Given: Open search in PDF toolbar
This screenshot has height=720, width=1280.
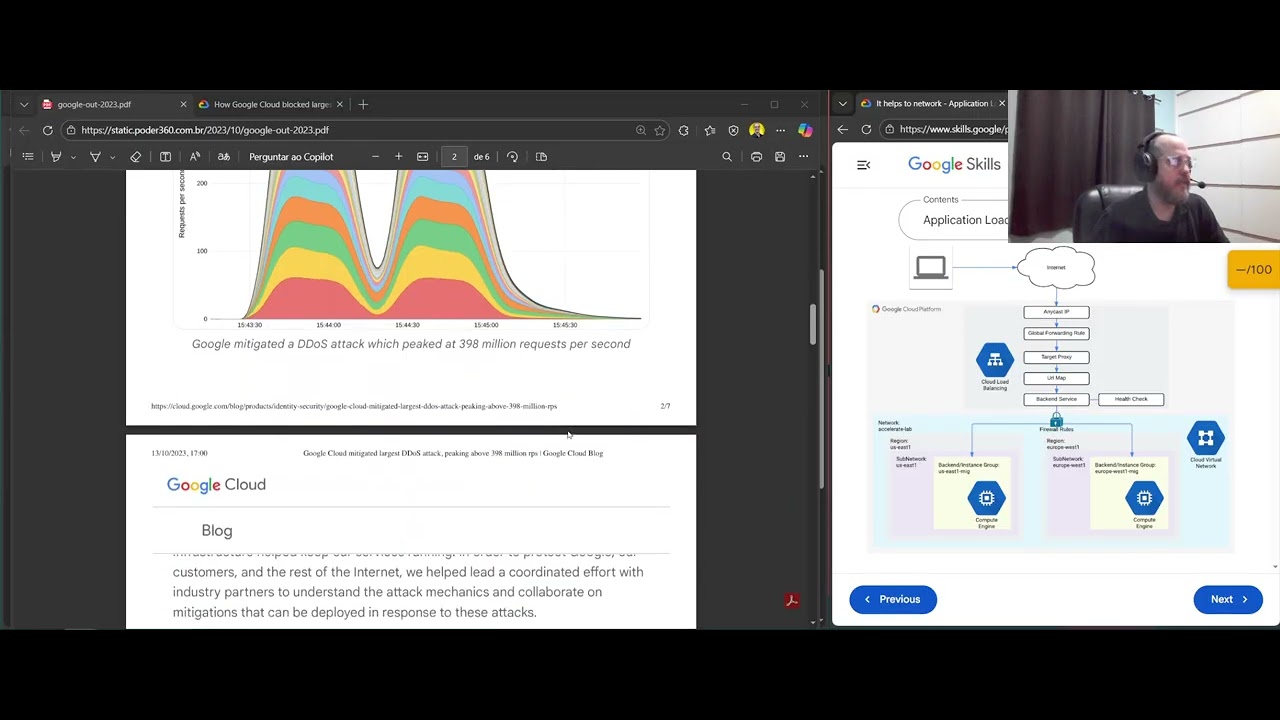Looking at the screenshot, I should [x=727, y=157].
